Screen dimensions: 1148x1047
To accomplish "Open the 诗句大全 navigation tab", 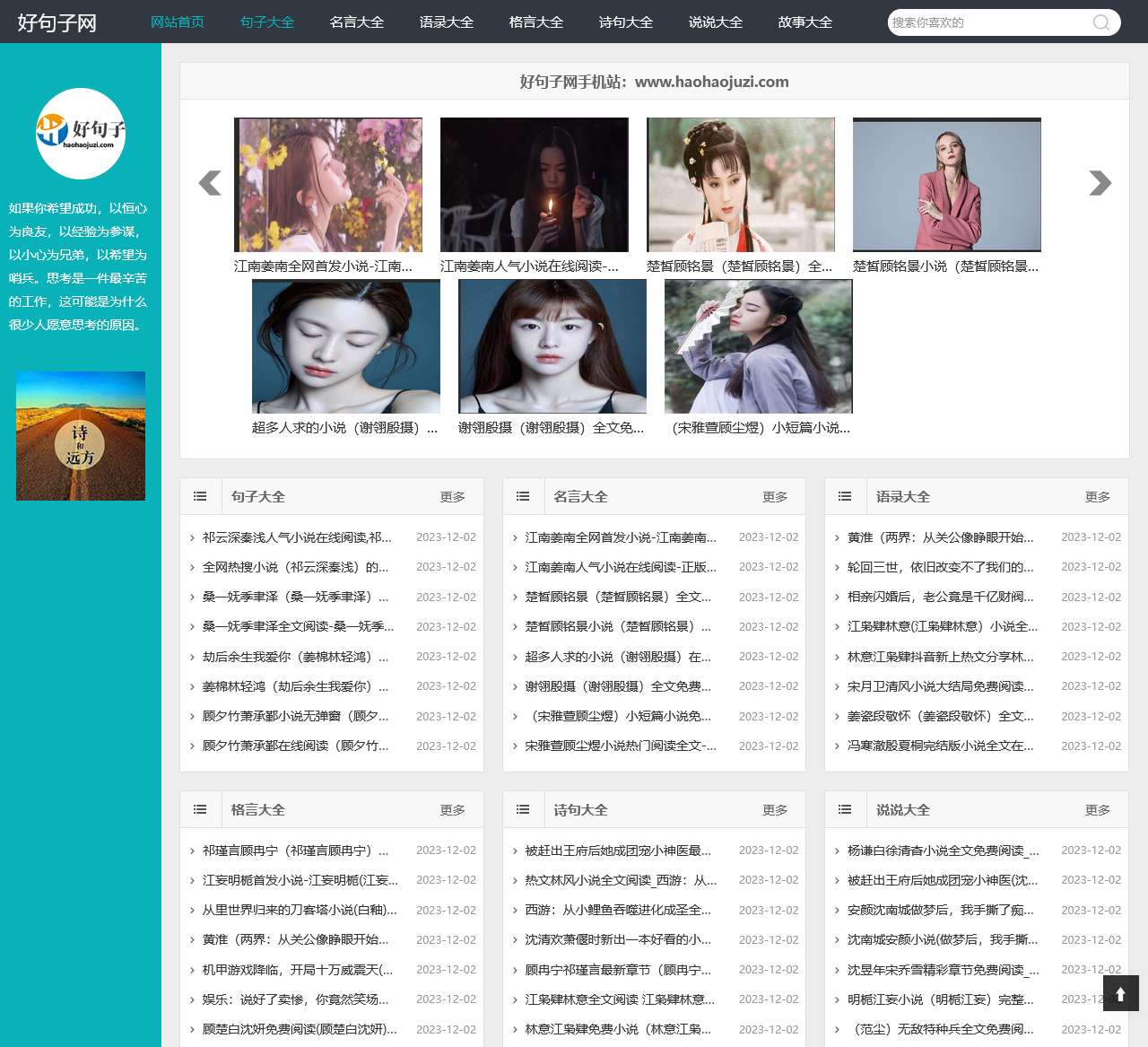I will click(625, 22).
